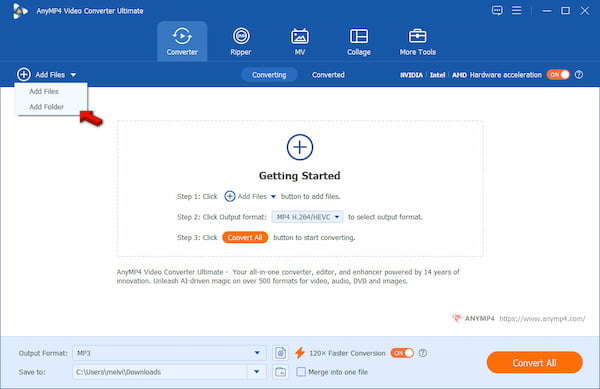Open the Output Format MP3 dropdown
The image size is (600, 389).
point(169,353)
